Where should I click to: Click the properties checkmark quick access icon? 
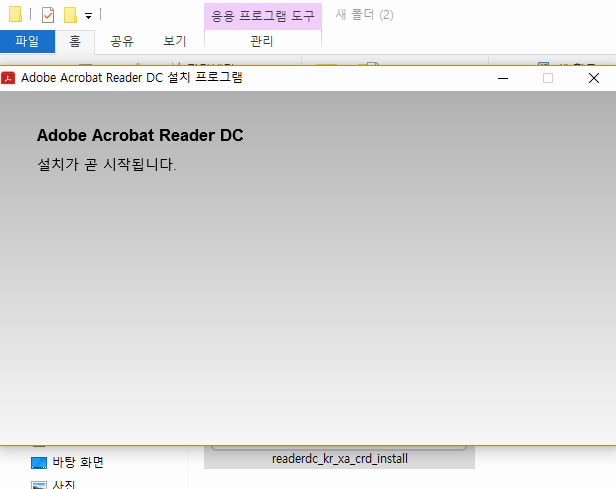click(x=48, y=15)
